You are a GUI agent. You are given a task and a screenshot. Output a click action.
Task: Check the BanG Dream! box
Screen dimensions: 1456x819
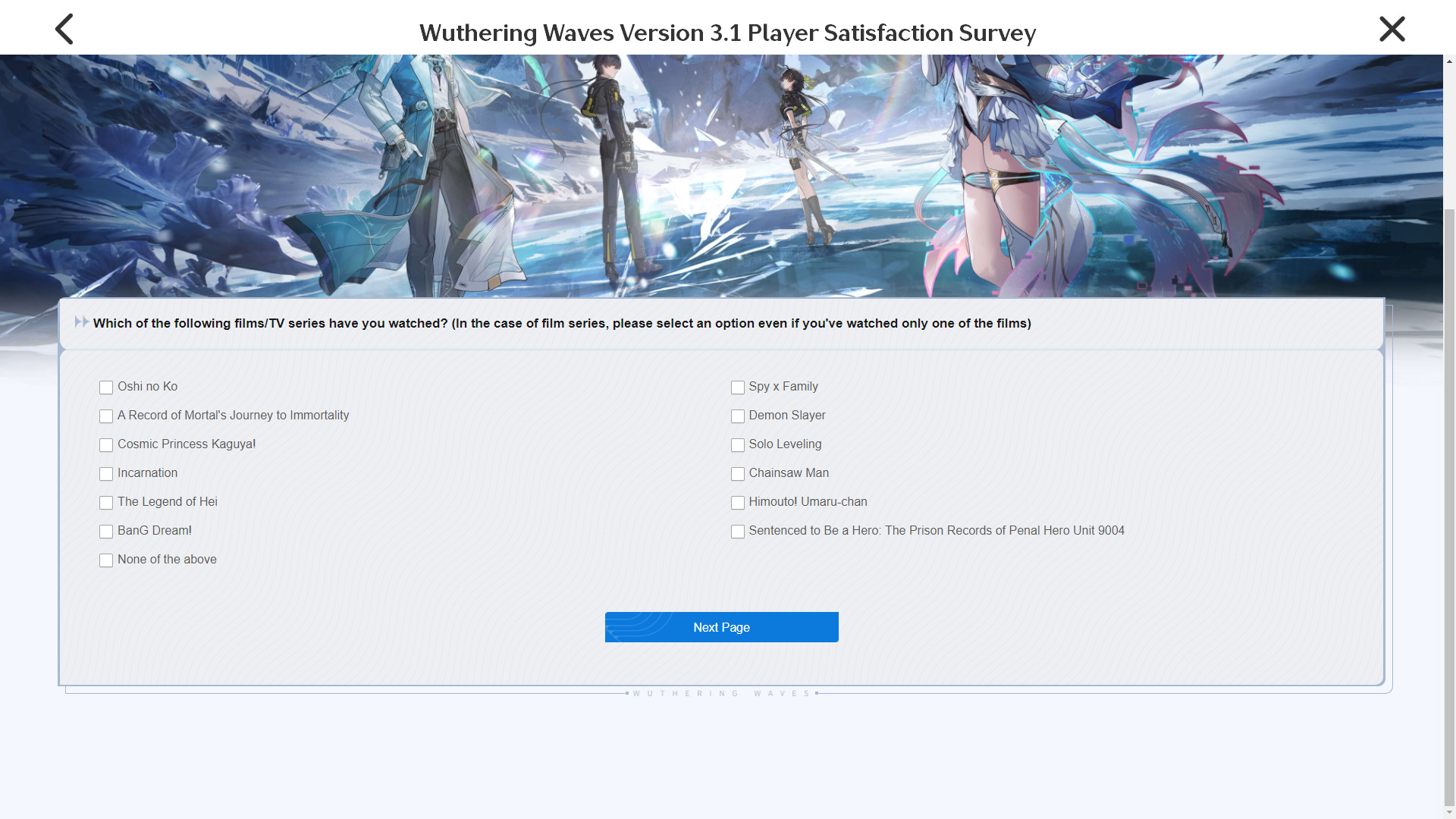tap(106, 532)
